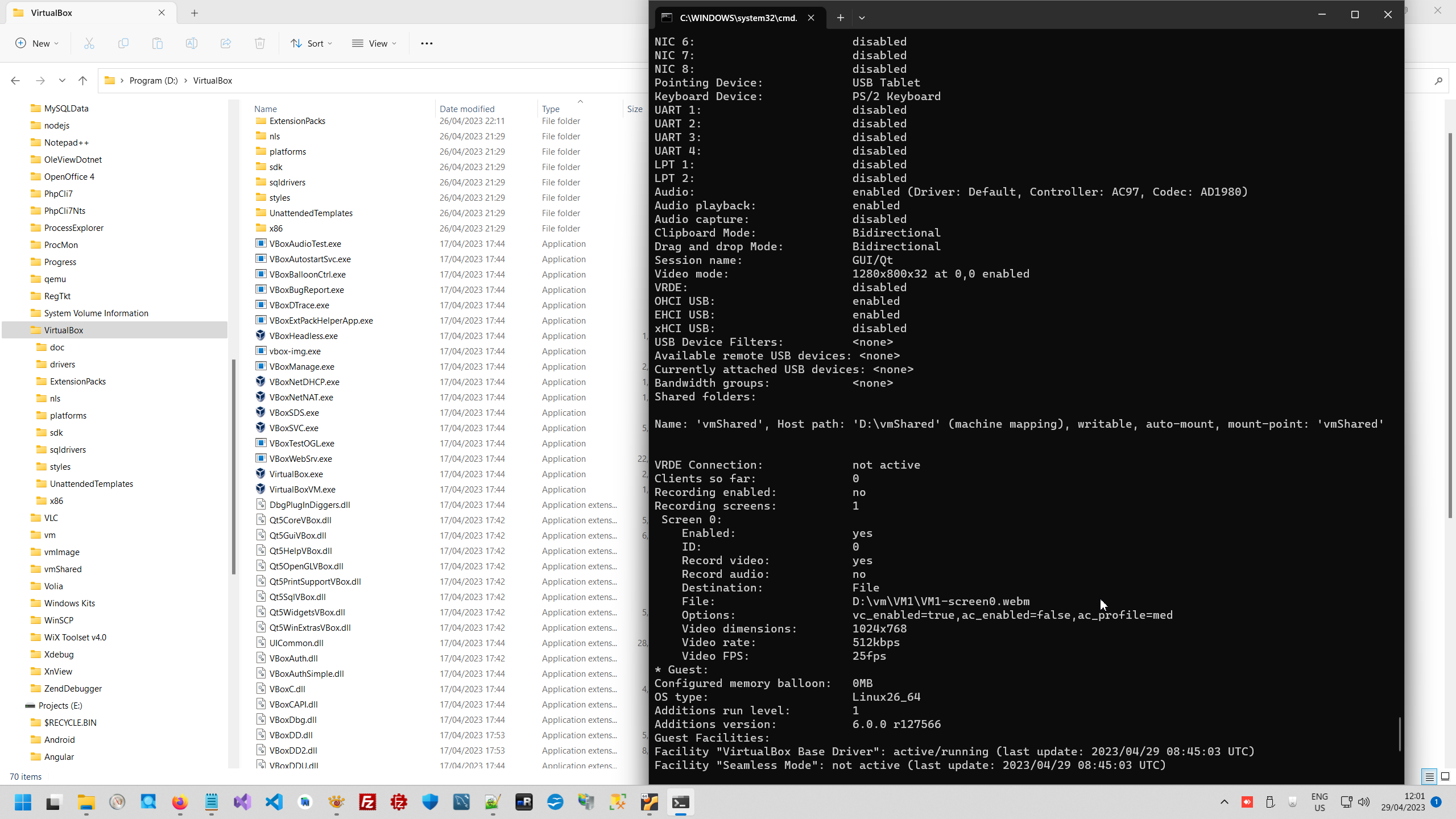The height and width of the screenshot is (819, 1456).
Task: Switch to details view layout icon
Action: click(x=1429, y=777)
